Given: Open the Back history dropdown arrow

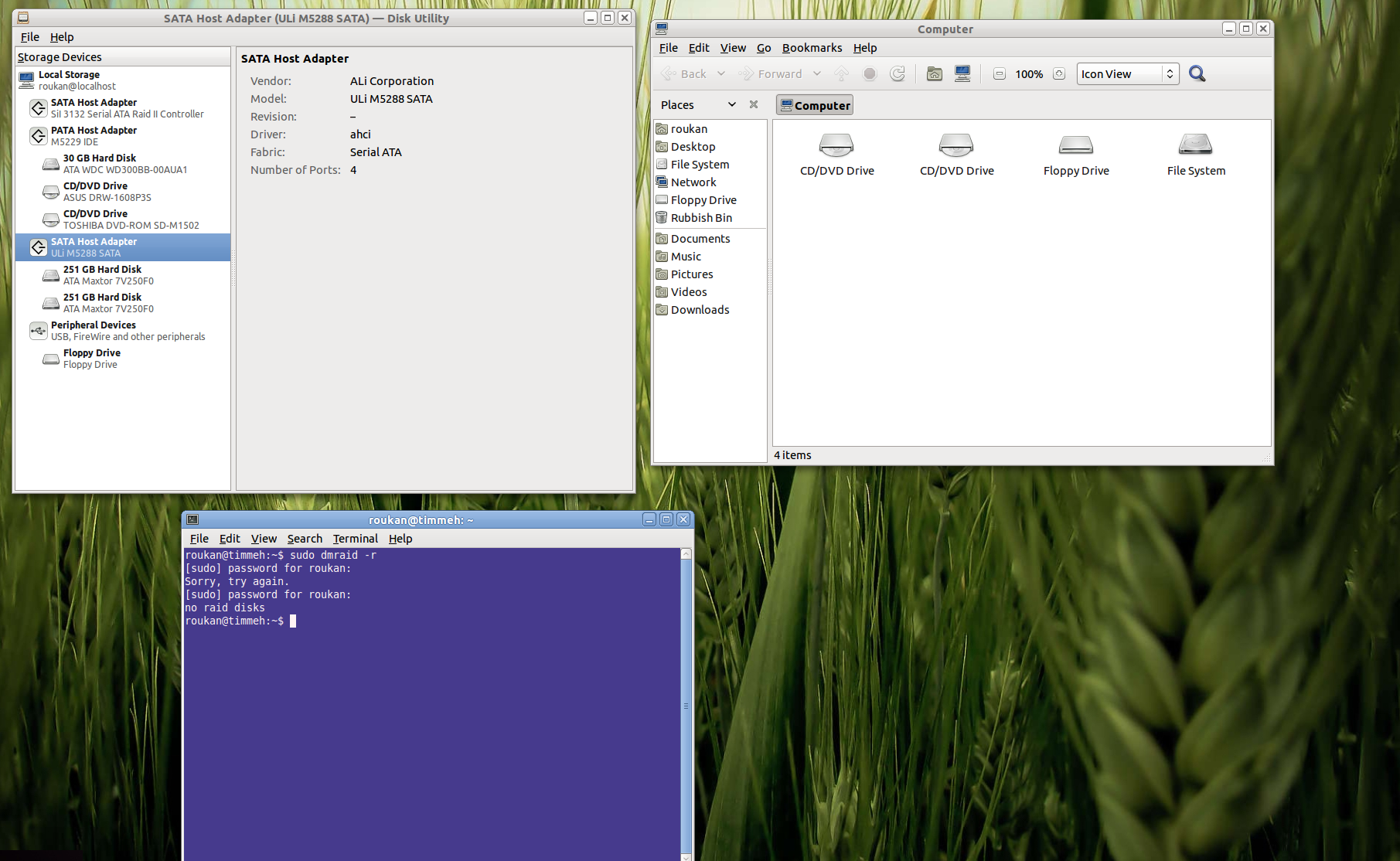Looking at the screenshot, I should coord(721,74).
